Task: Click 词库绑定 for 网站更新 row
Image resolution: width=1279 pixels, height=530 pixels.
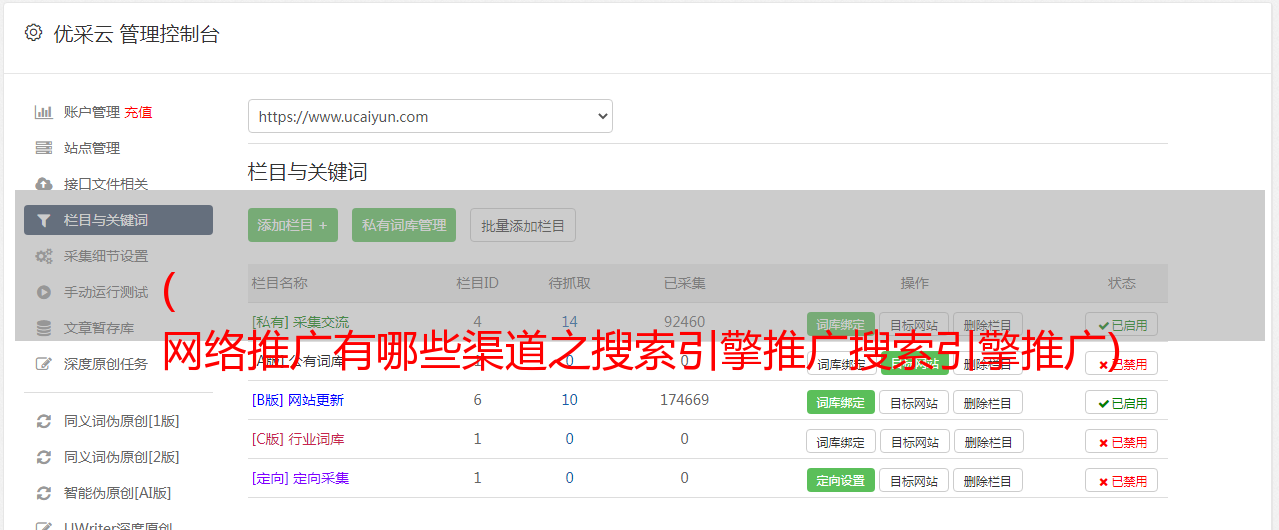Action: click(841, 402)
